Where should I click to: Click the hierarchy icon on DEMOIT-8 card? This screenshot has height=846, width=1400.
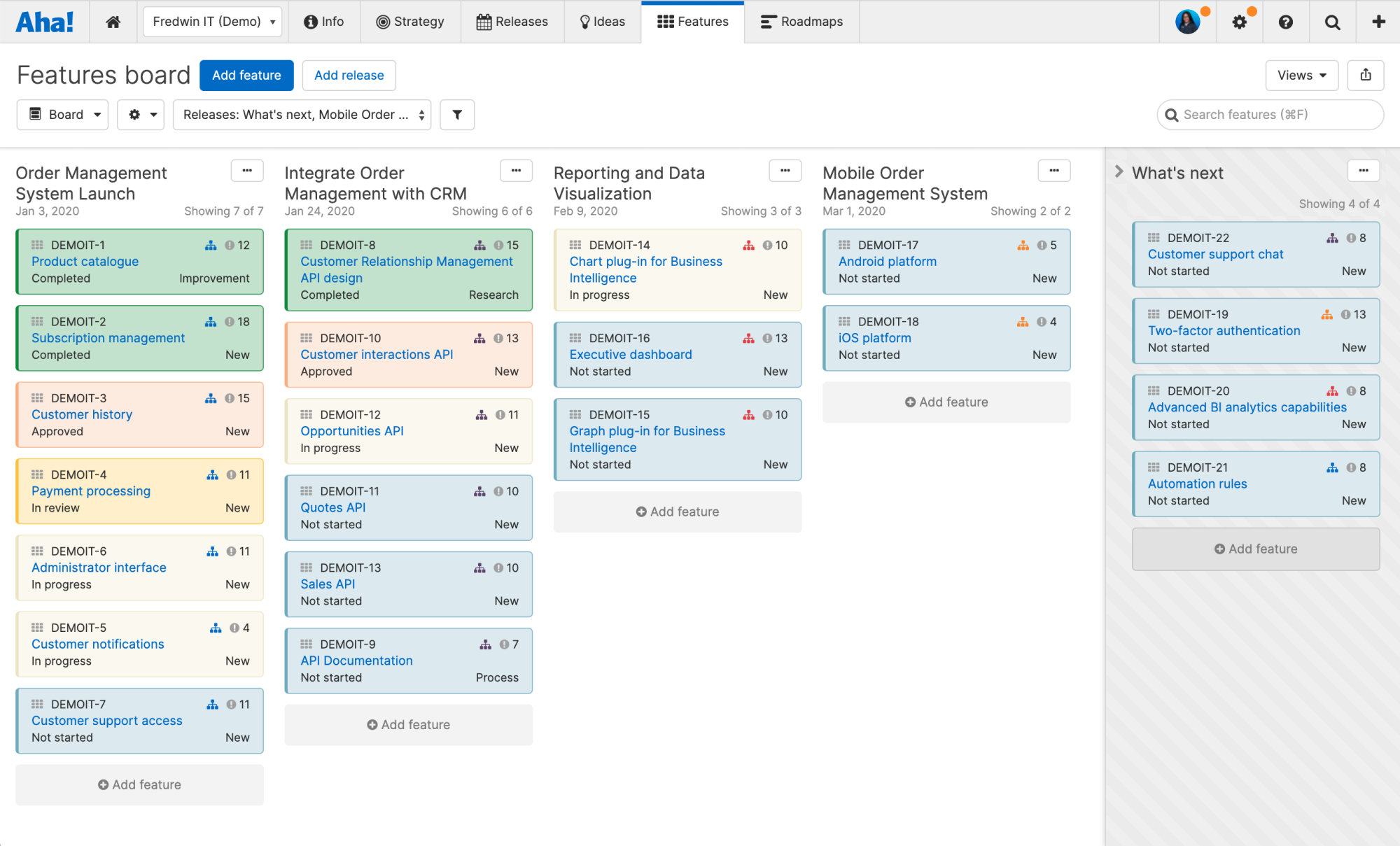479,246
